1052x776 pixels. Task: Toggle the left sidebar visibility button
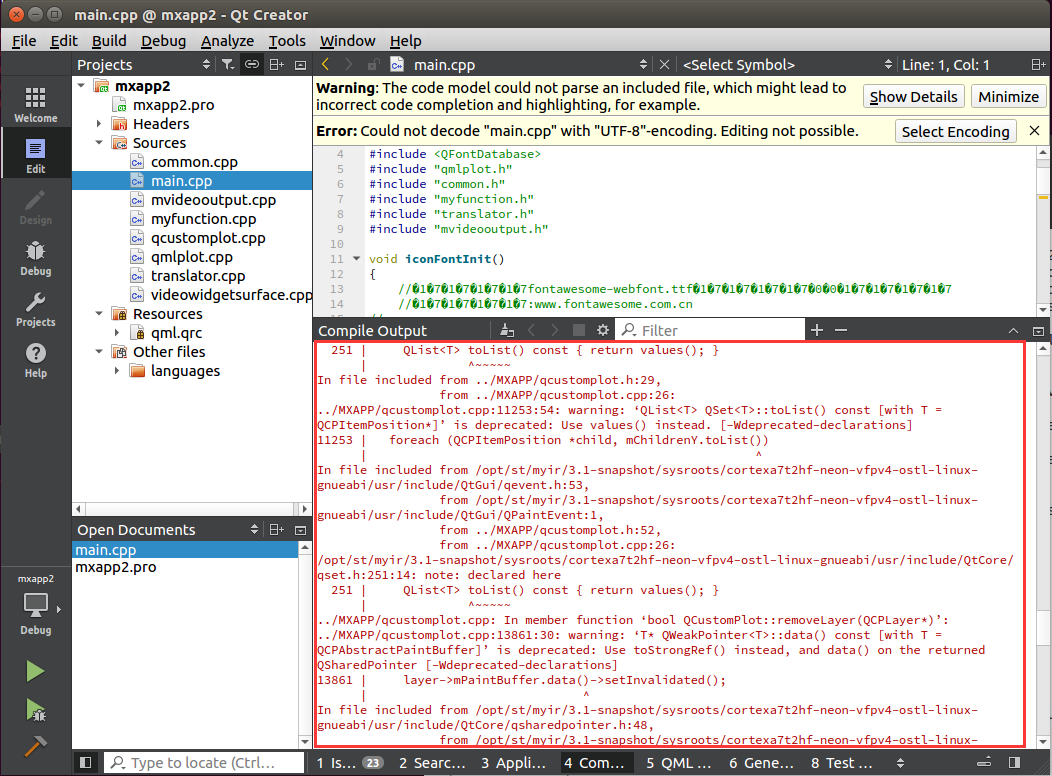(86, 763)
